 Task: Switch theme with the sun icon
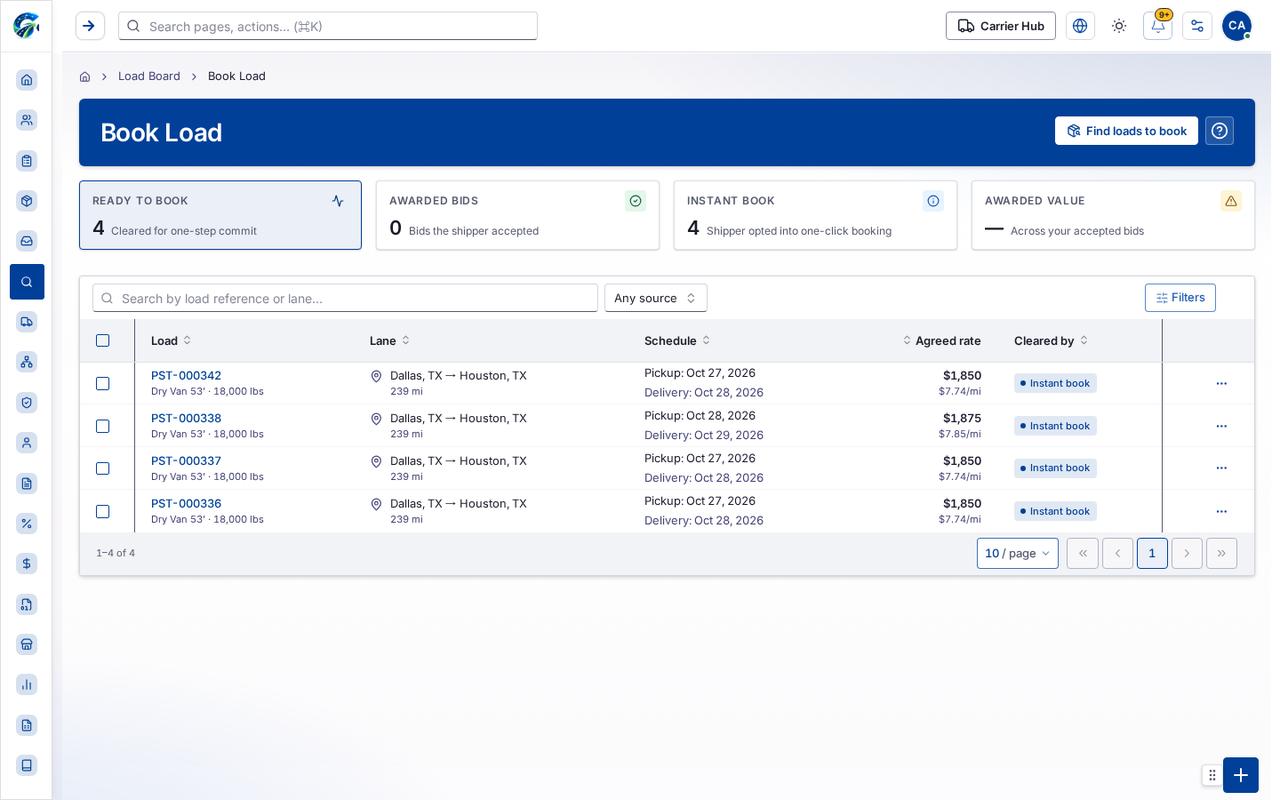pos(1119,26)
